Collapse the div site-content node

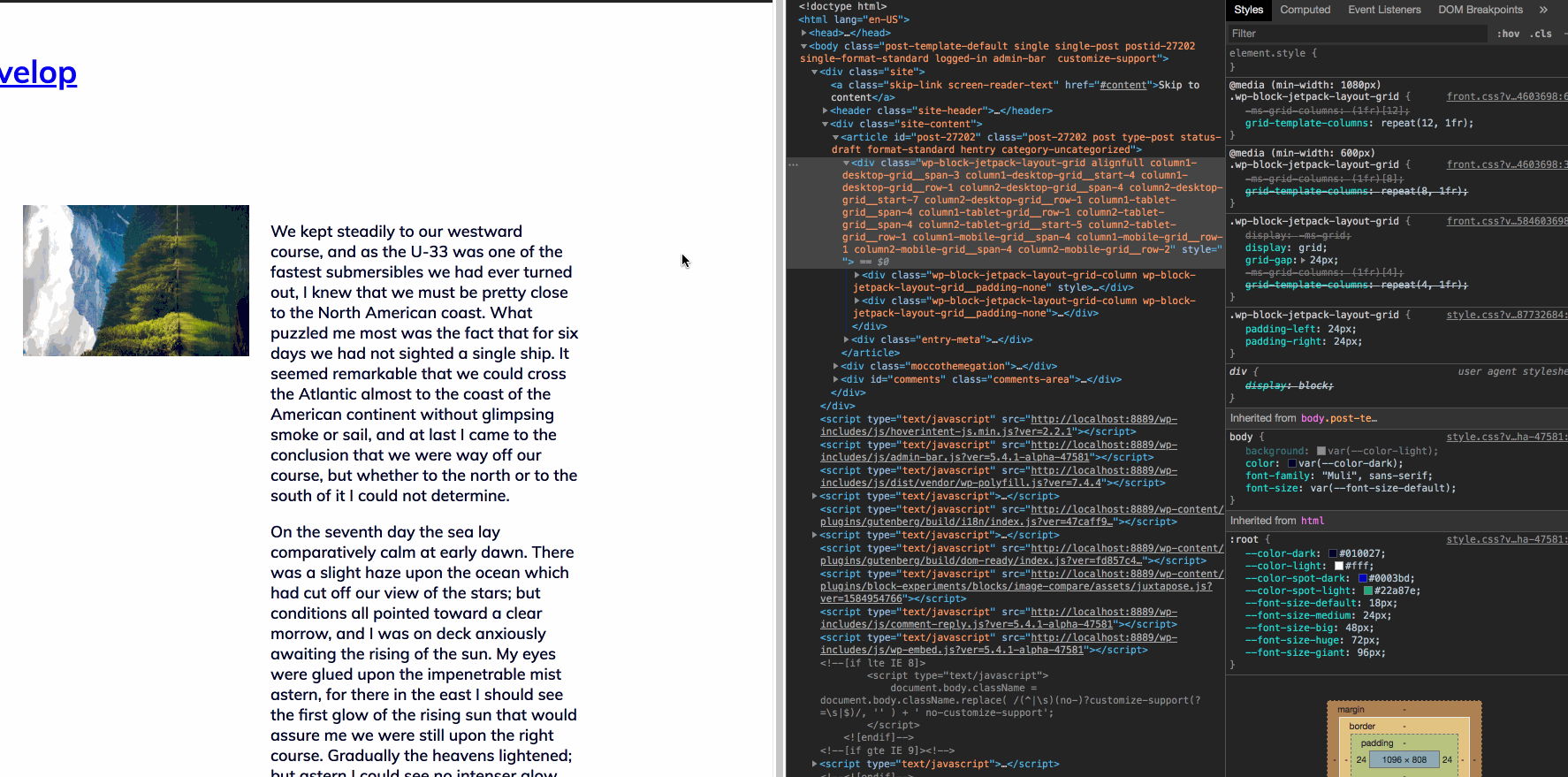[825, 124]
